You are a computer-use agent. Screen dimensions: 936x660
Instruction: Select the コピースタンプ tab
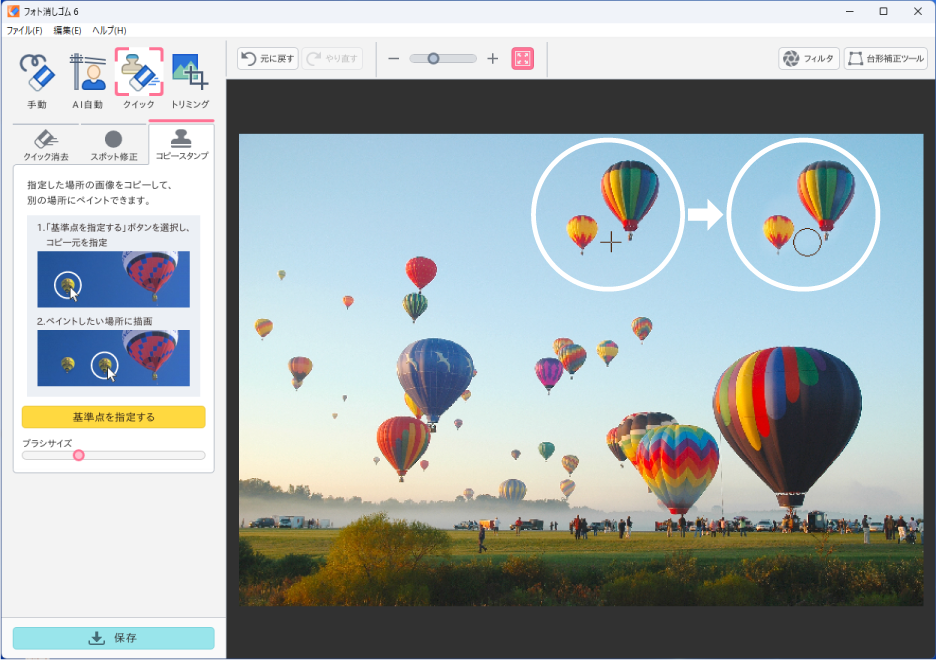182,144
